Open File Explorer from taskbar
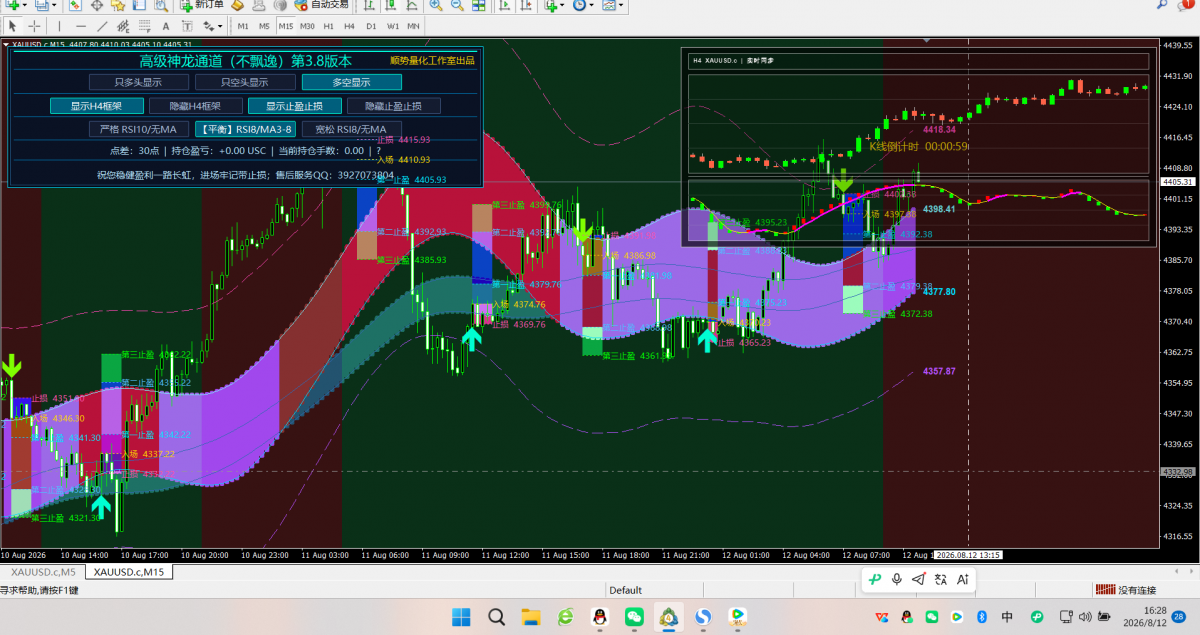The image size is (1200, 635). coord(530,617)
